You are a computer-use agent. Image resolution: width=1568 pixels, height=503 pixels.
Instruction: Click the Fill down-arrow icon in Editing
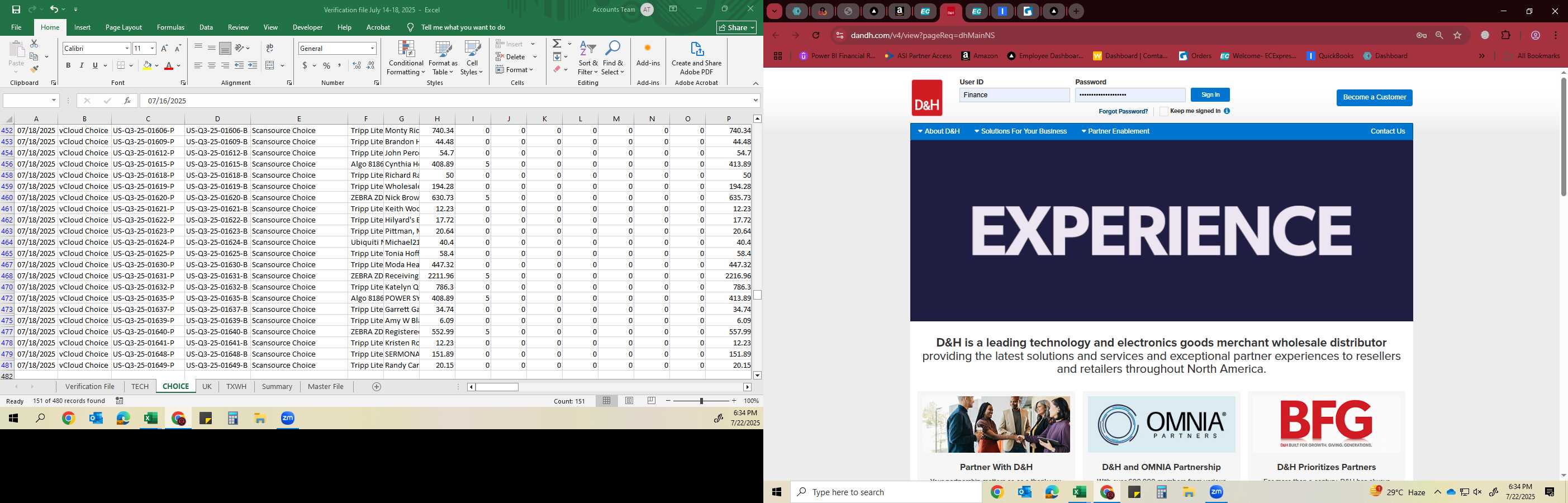557,56
